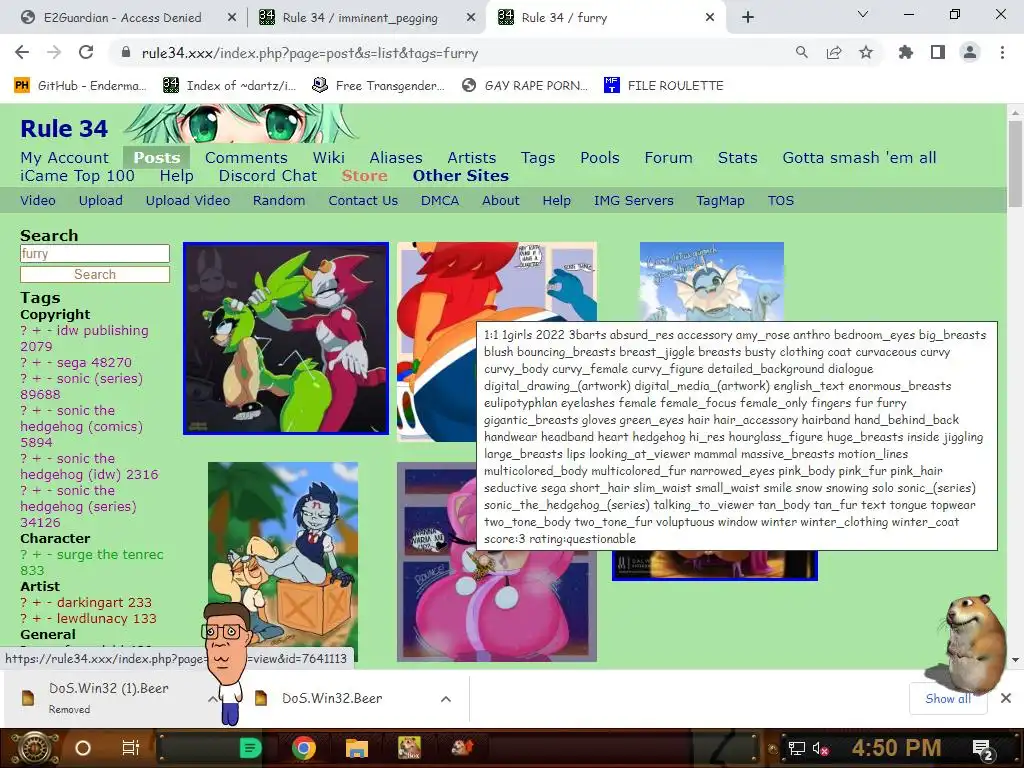Viewport: 1024px width, 768px height.
Task: Open the Wiki page
Action: 328,157
